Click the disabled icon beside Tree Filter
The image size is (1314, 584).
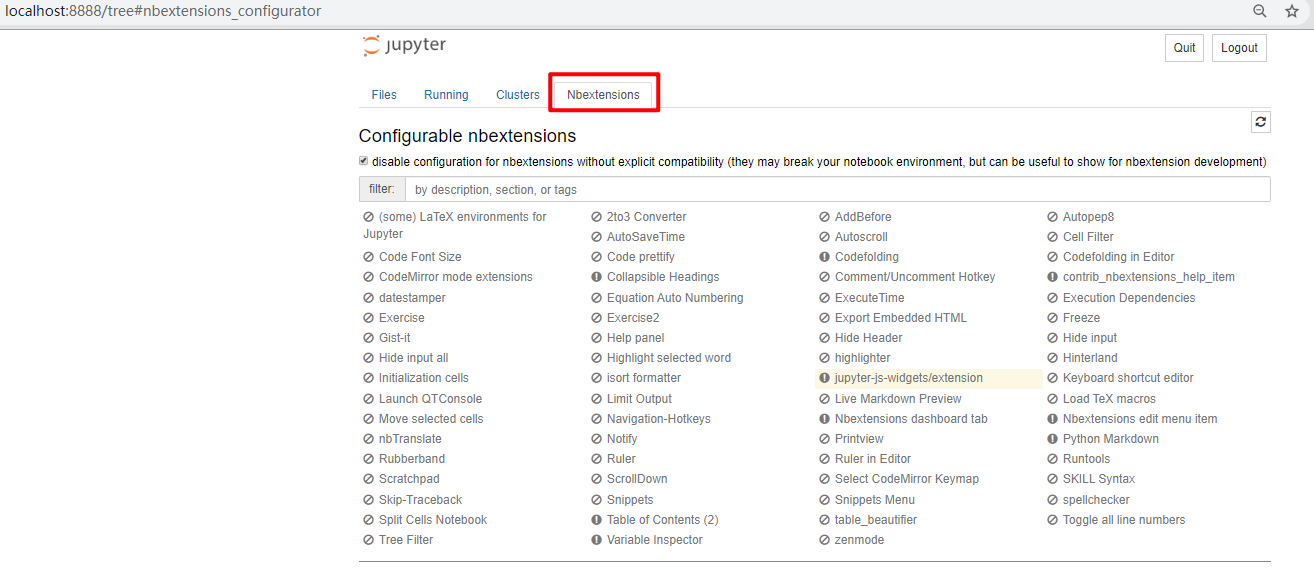tap(369, 540)
